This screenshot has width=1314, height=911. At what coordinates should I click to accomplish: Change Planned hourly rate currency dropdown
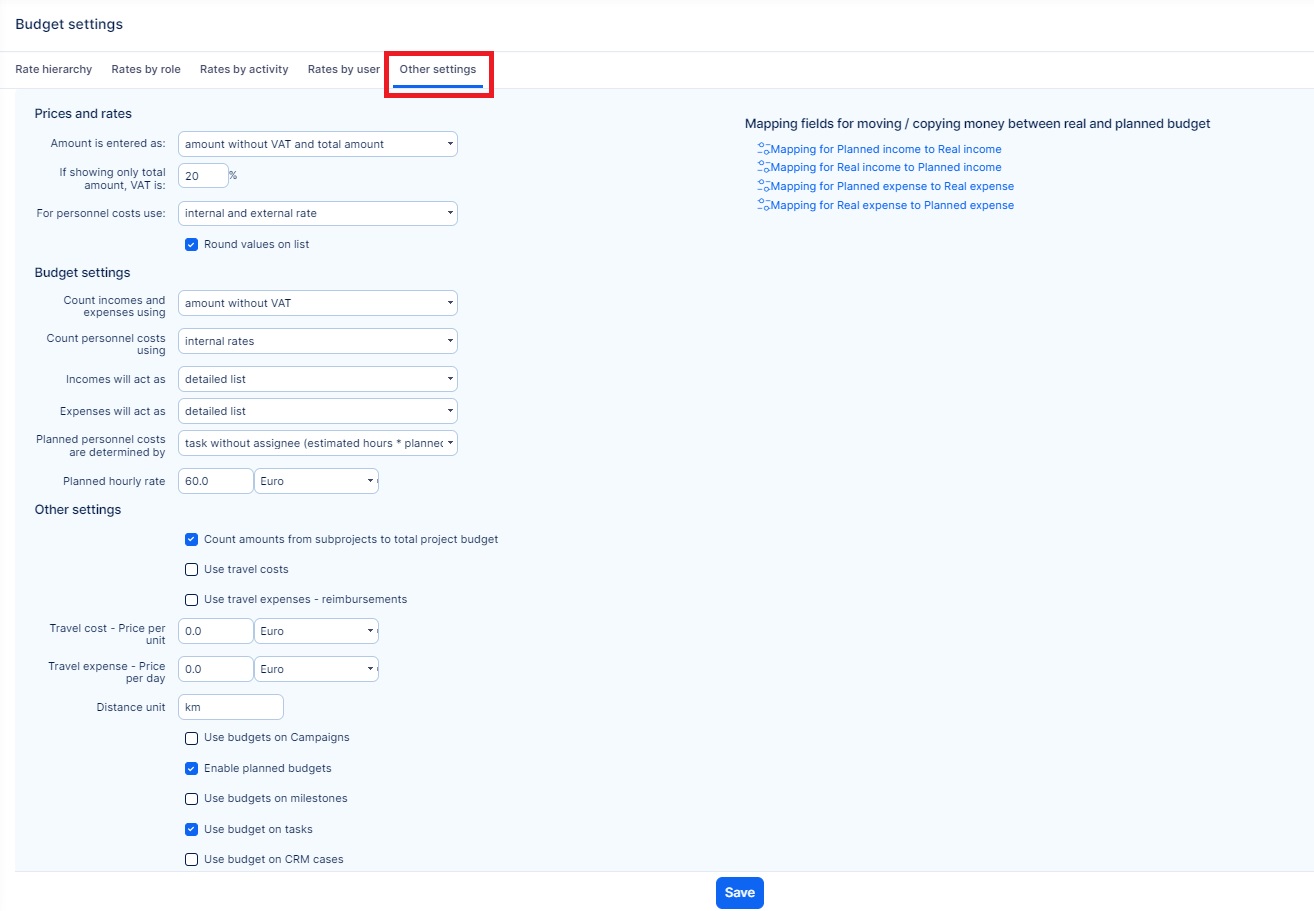click(316, 481)
